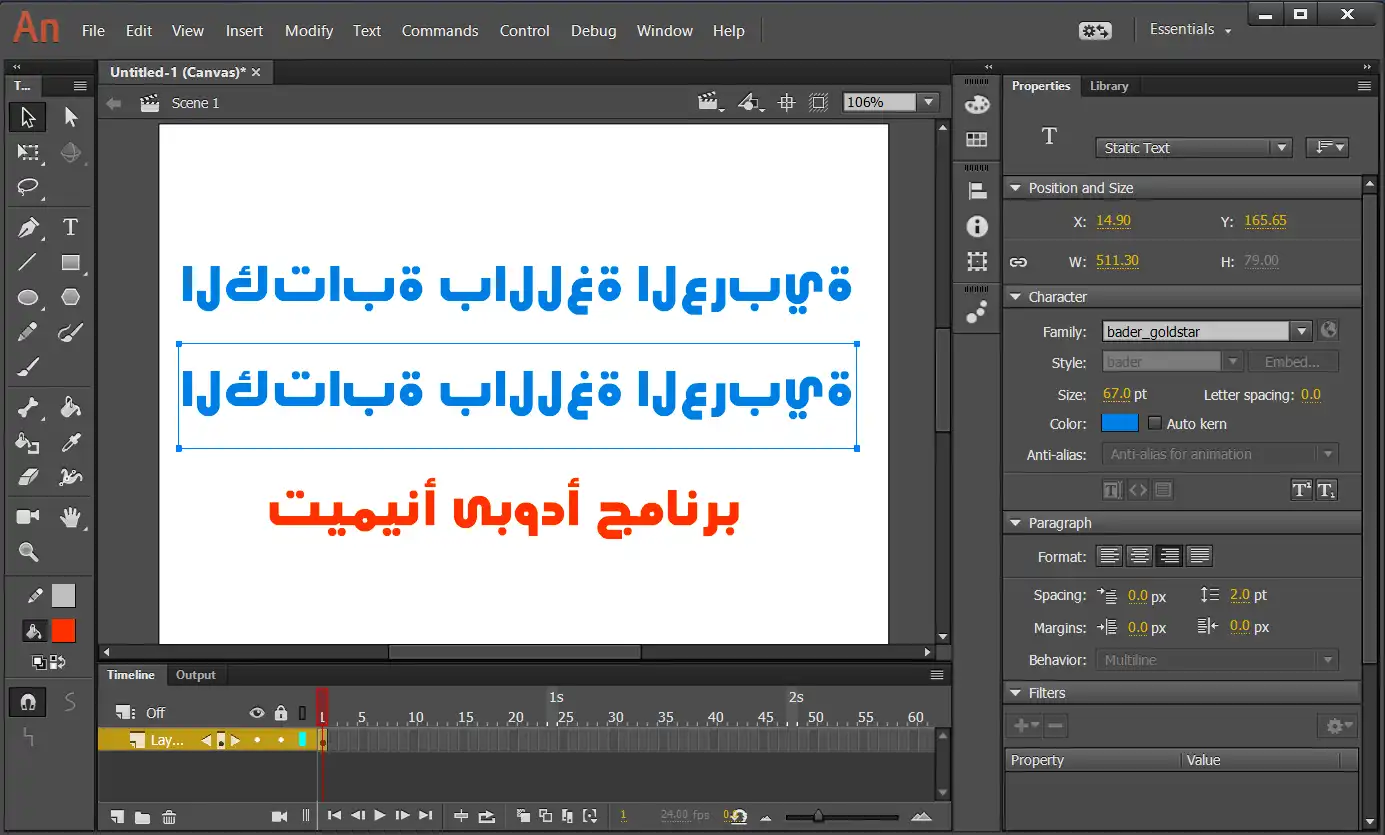Open the Essentials workspace dropdown
This screenshot has height=835, width=1385.
click(x=1190, y=30)
